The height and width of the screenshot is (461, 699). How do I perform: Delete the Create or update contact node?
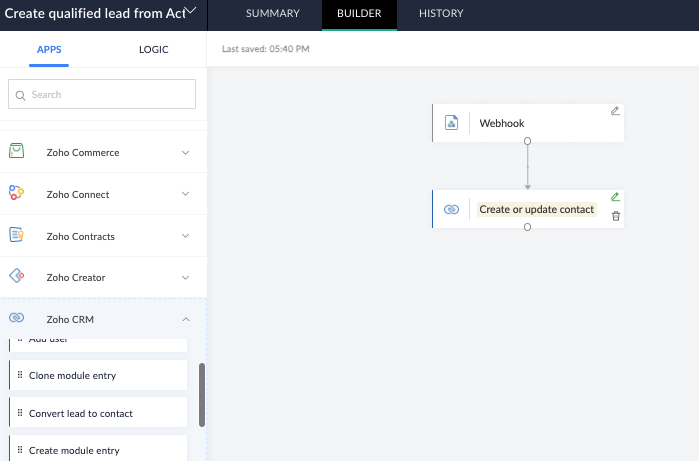click(616, 216)
